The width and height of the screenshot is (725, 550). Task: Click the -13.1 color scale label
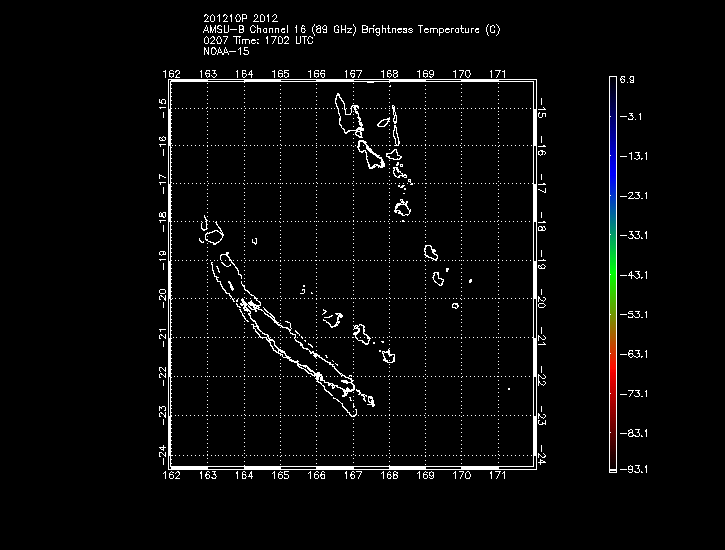coord(634,156)
